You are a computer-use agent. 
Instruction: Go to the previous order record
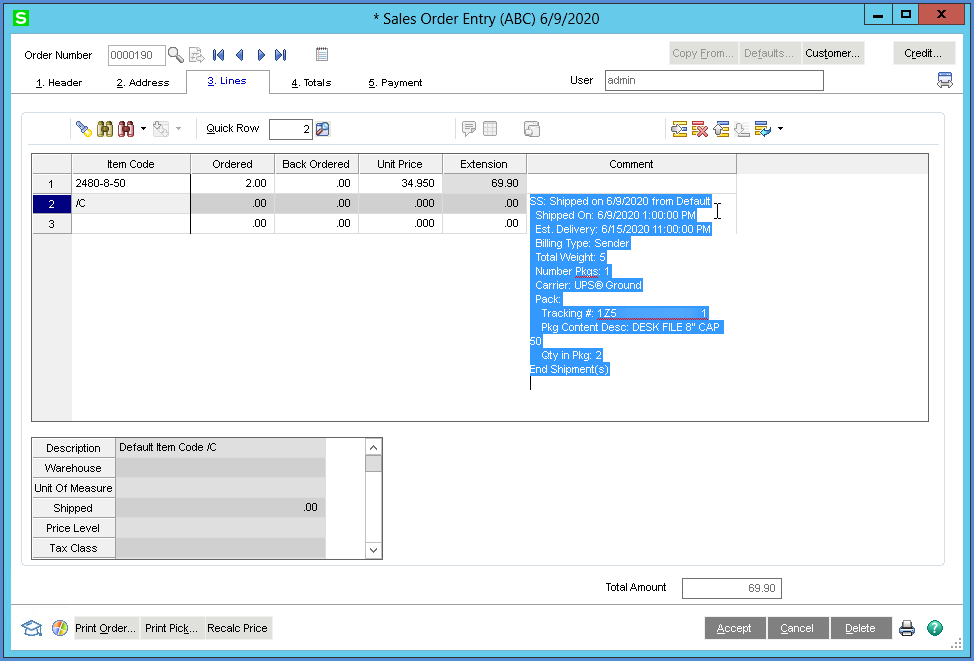pos(240,55)
